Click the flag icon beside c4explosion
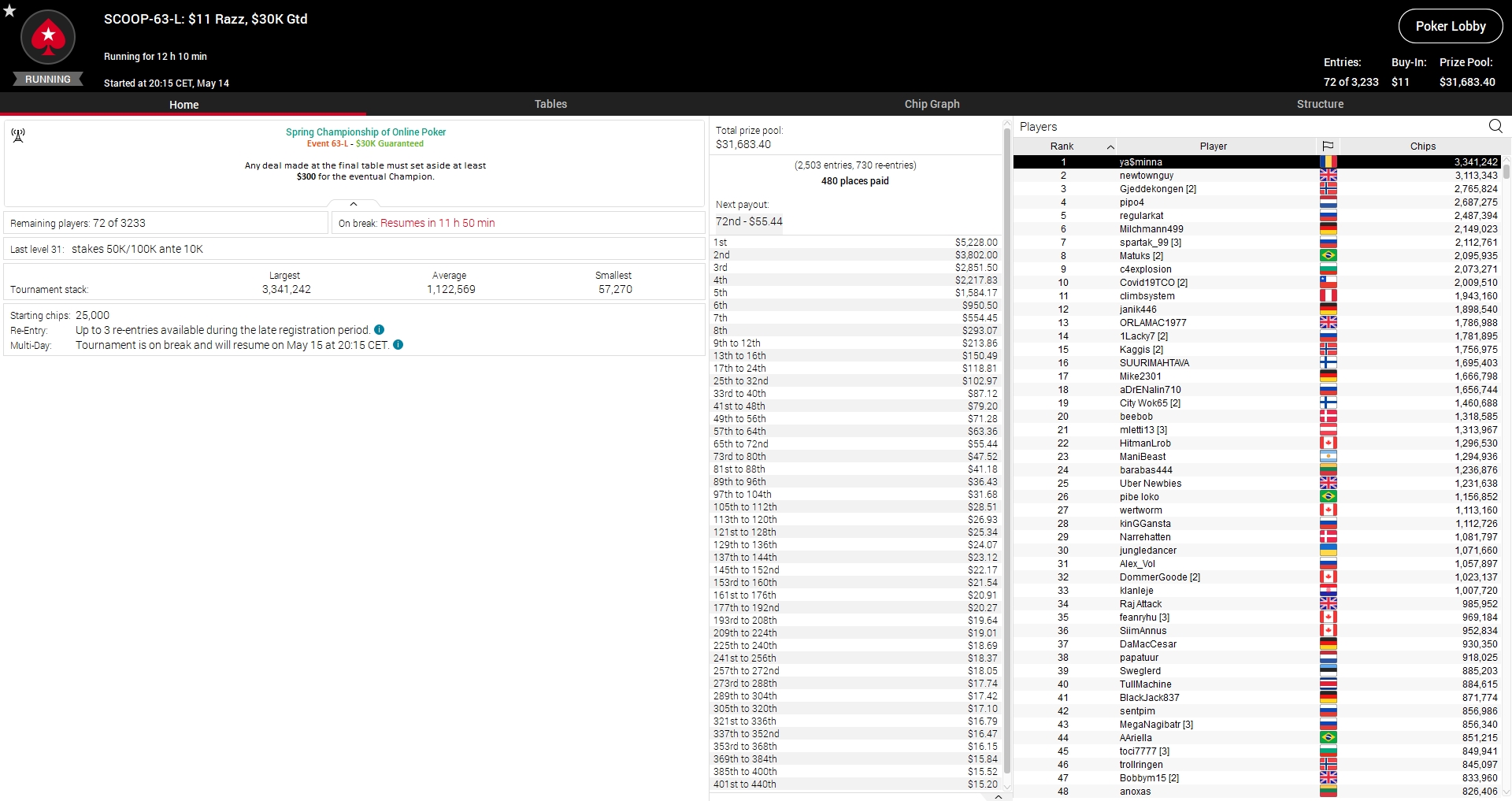This screenshot has height=801, width=1512. click(x=1328, y=269)
